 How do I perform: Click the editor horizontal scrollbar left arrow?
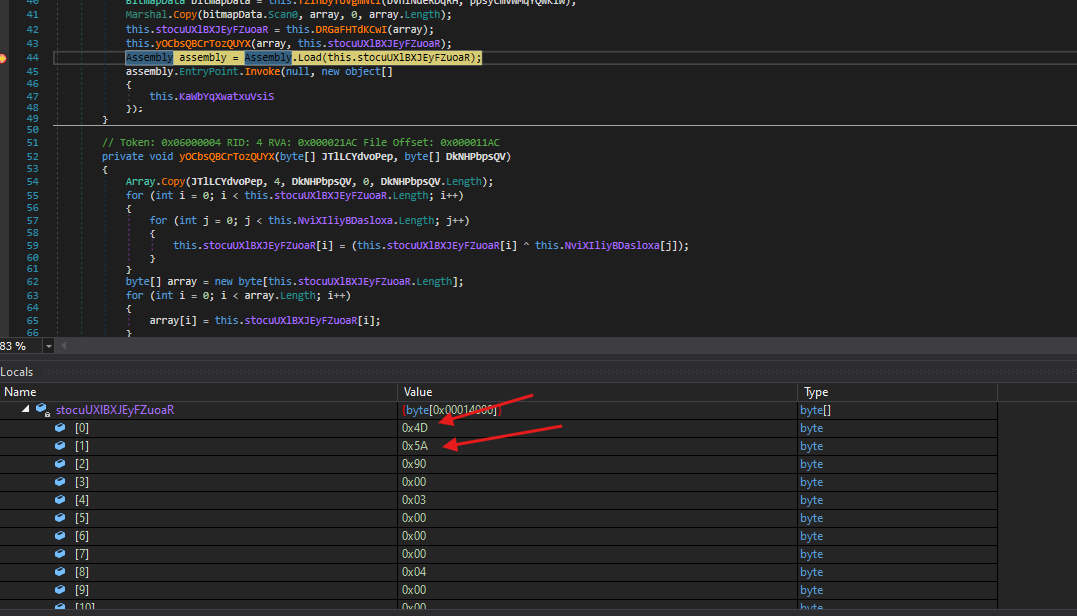pos(63,346)
